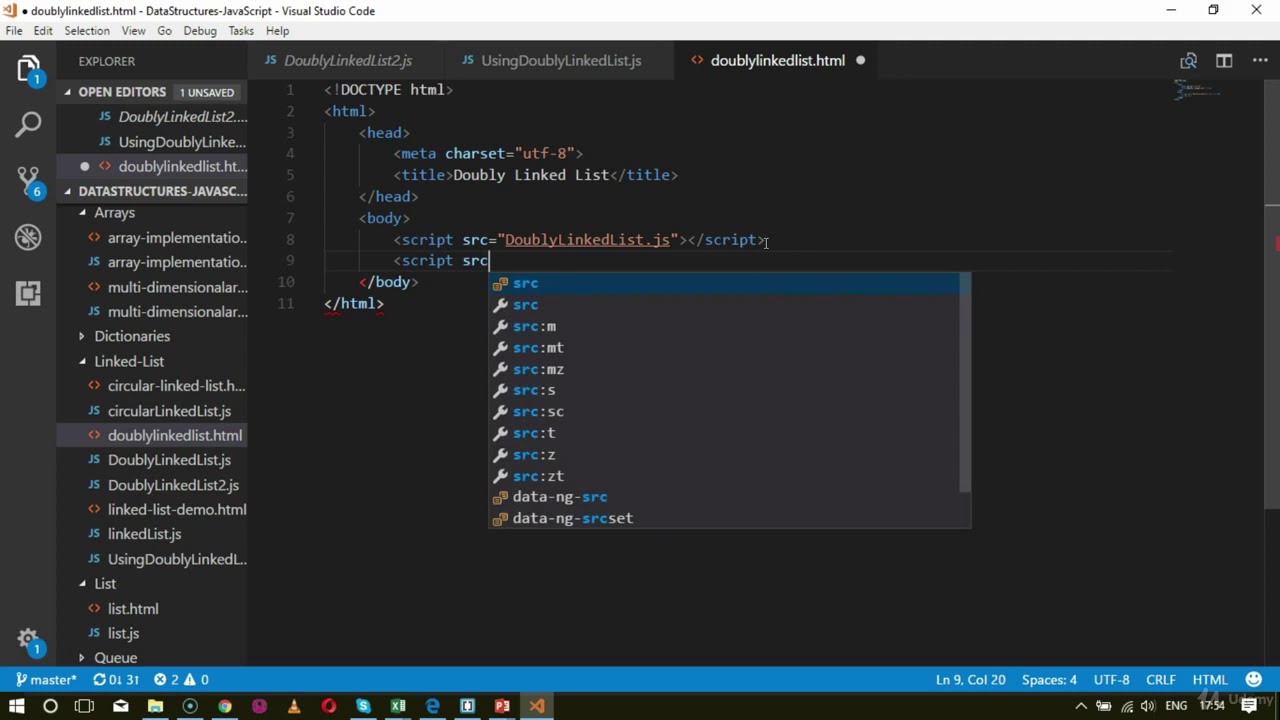Open Windows Start menu

pyautogui.click(x=16, y=706)
